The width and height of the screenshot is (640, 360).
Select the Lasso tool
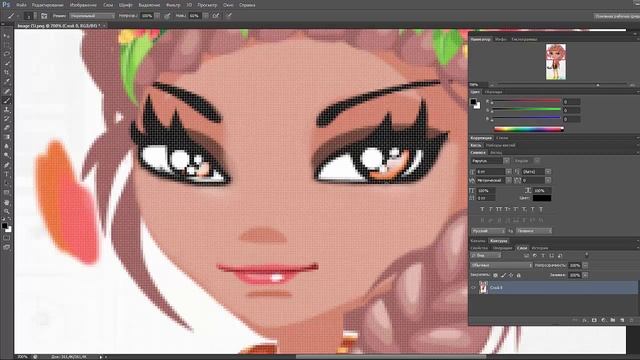(7, 54)
